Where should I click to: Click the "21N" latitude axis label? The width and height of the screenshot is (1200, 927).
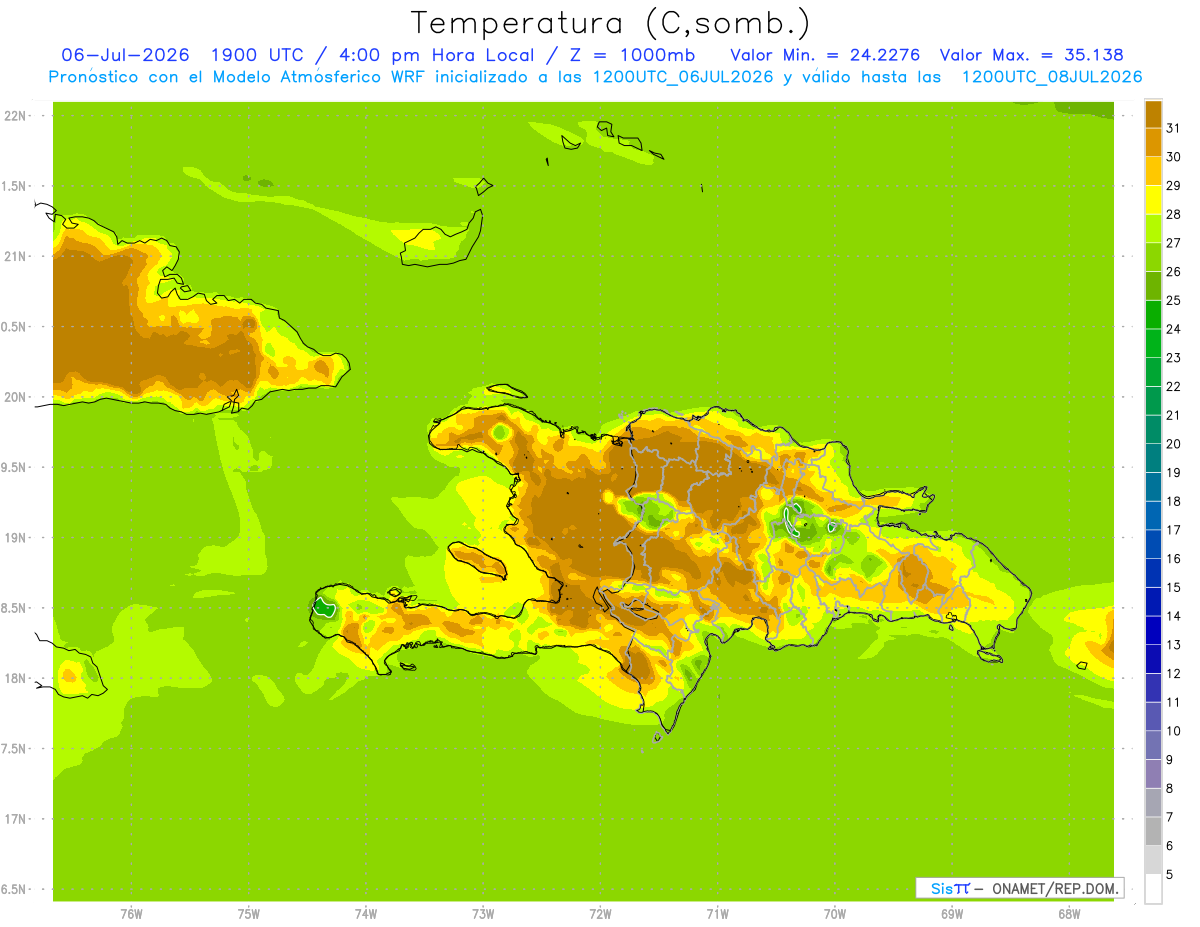(14, 256)
